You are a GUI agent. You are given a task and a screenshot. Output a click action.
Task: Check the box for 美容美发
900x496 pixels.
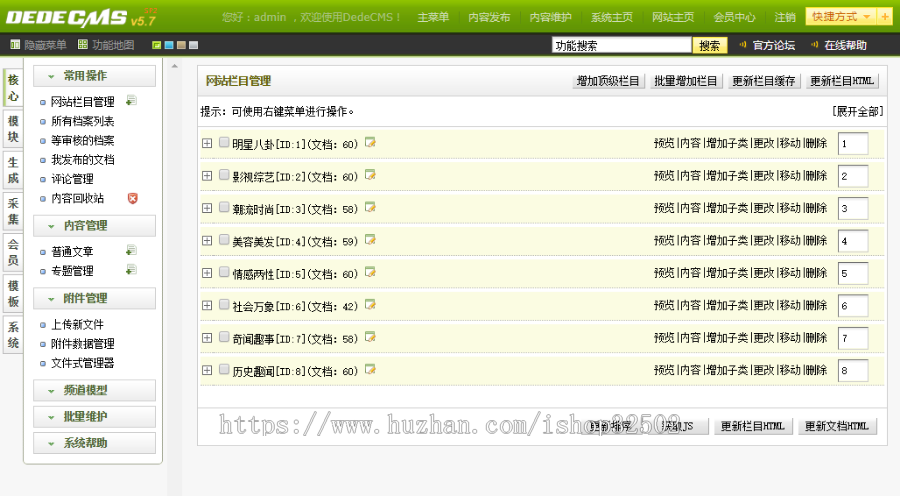[224, 239]
